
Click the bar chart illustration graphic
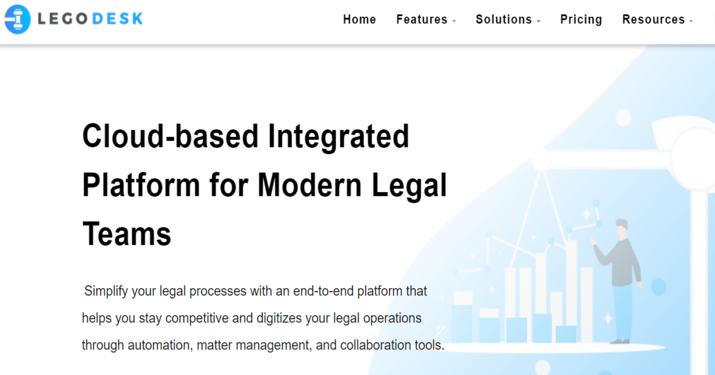pyautogui.click(x=522, y=292)
